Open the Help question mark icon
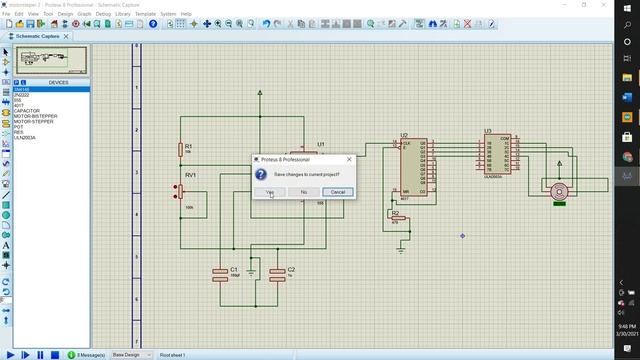 153,24
